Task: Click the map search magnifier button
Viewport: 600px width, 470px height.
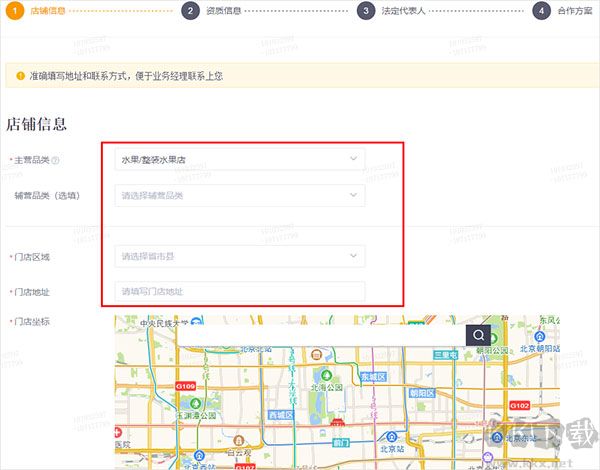Action: tap(478, 335)
